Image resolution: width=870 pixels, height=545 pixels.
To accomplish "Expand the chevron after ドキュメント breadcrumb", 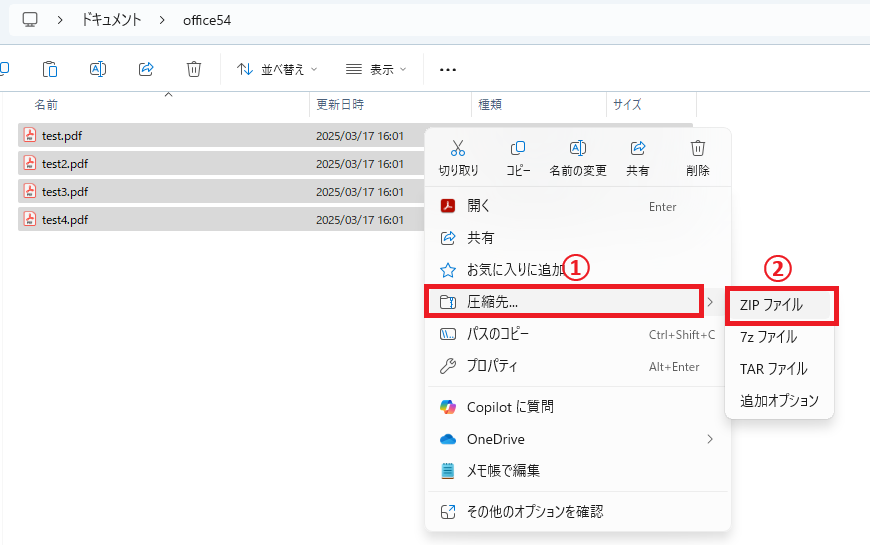I will click(x=162, y=20).
